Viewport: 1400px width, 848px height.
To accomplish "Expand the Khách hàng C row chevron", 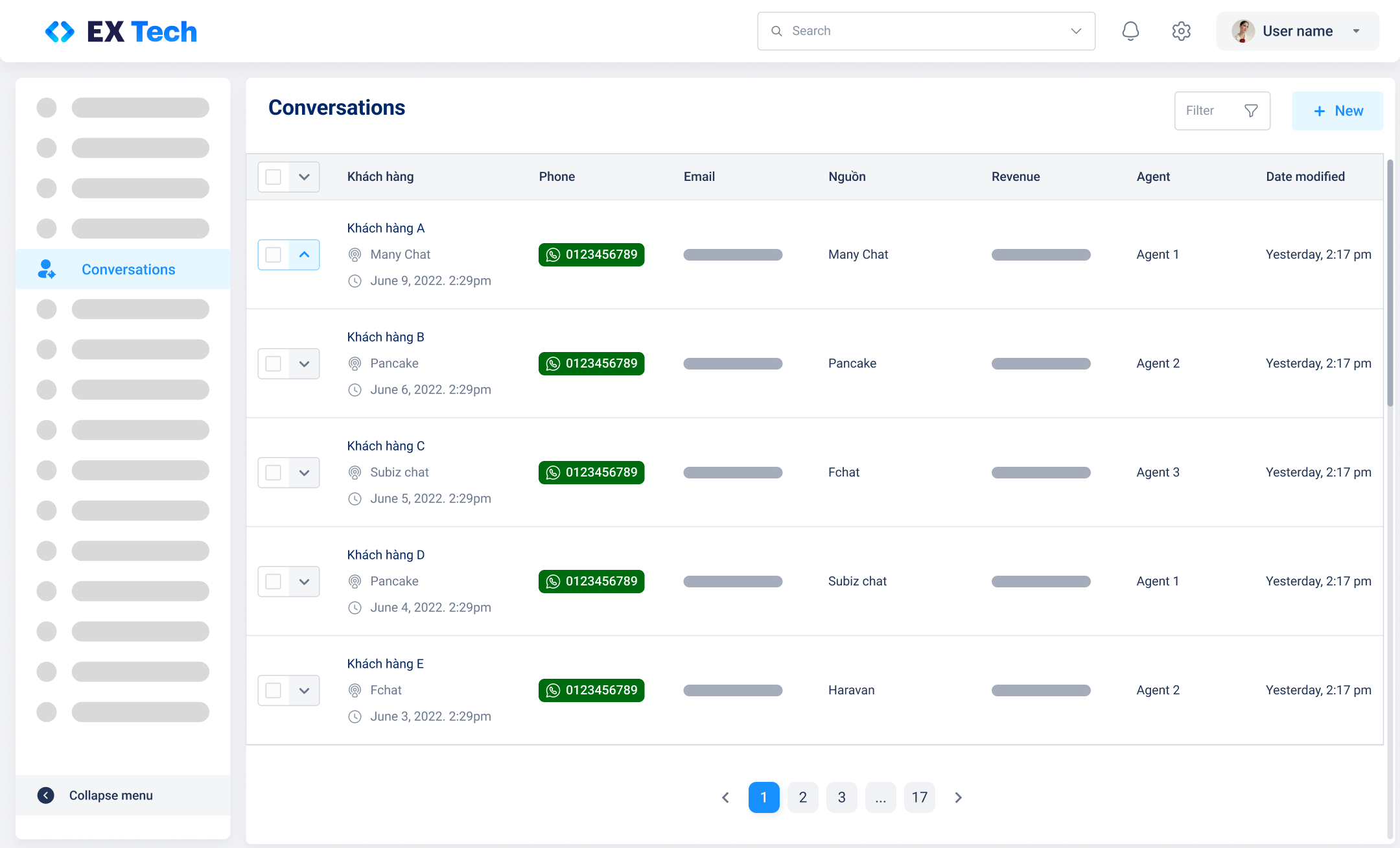I will click(x=304, y=473).
